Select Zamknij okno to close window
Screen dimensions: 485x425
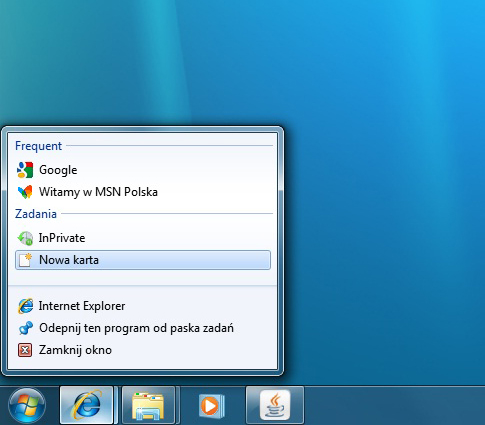(x=143, y=350)
